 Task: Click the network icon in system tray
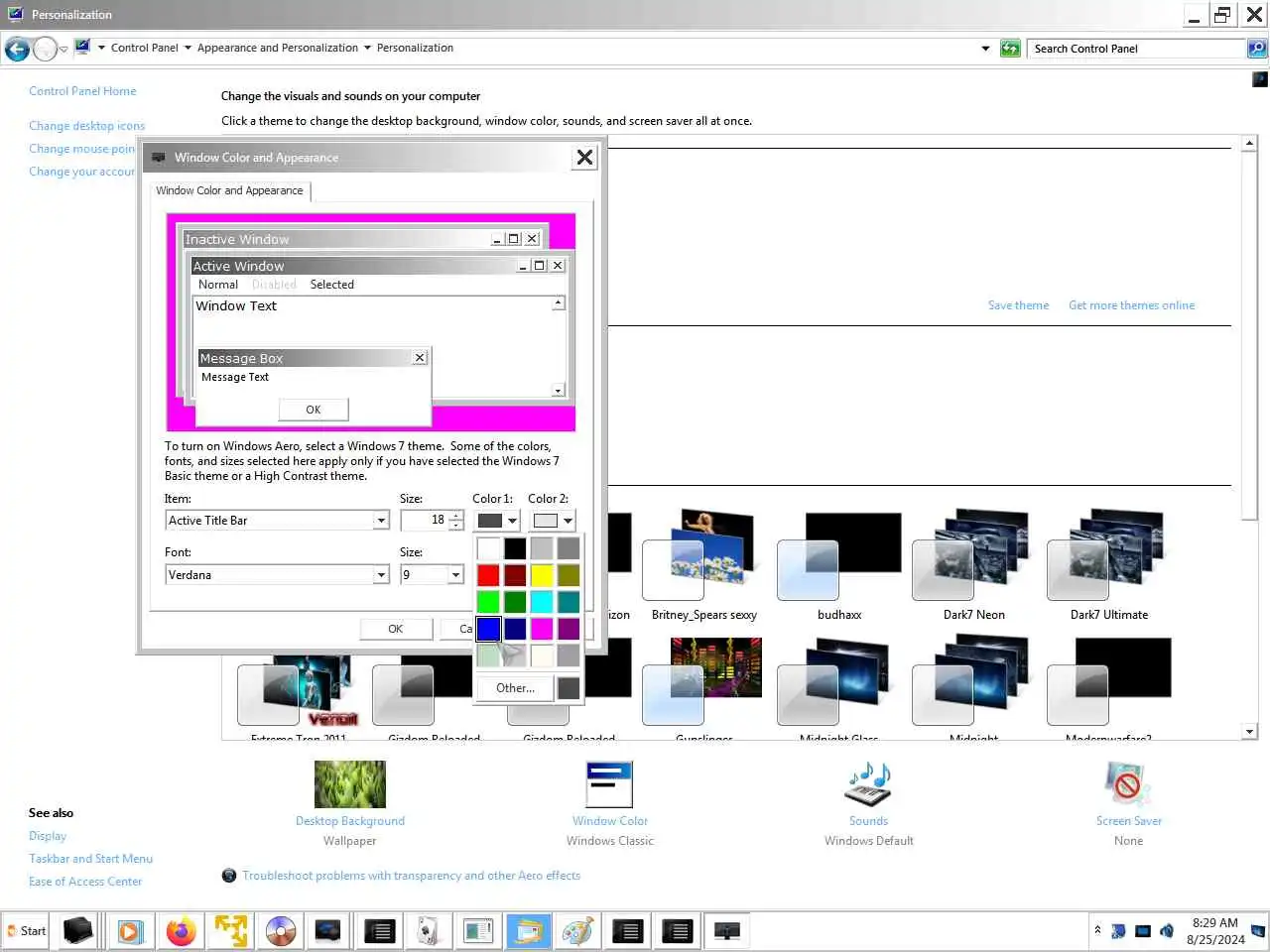point(1143,931)
